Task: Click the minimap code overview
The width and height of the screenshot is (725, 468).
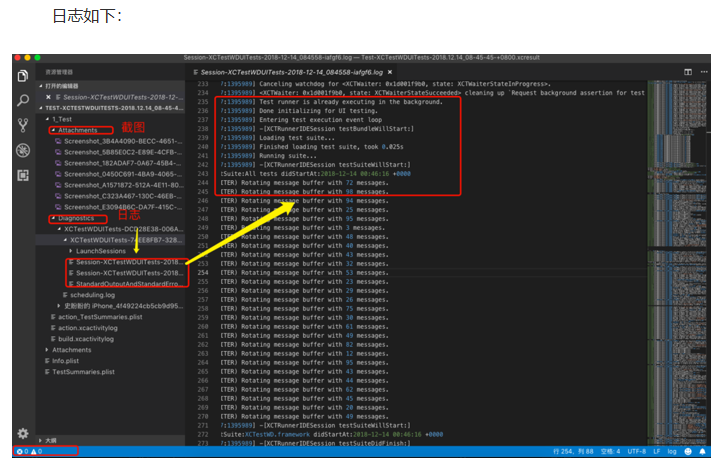Action: (677, 263)
